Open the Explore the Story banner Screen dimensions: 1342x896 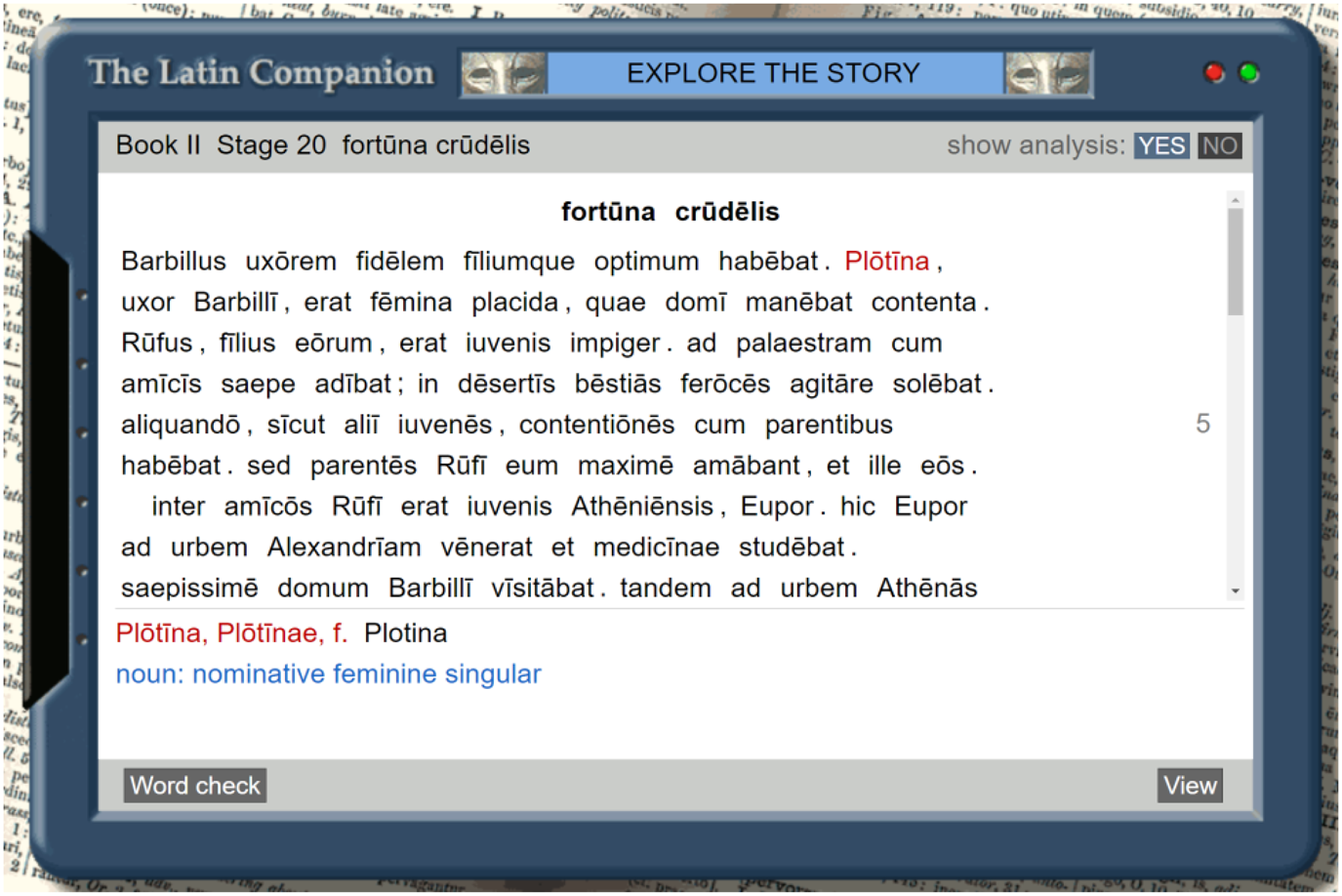tap(773, 74)
